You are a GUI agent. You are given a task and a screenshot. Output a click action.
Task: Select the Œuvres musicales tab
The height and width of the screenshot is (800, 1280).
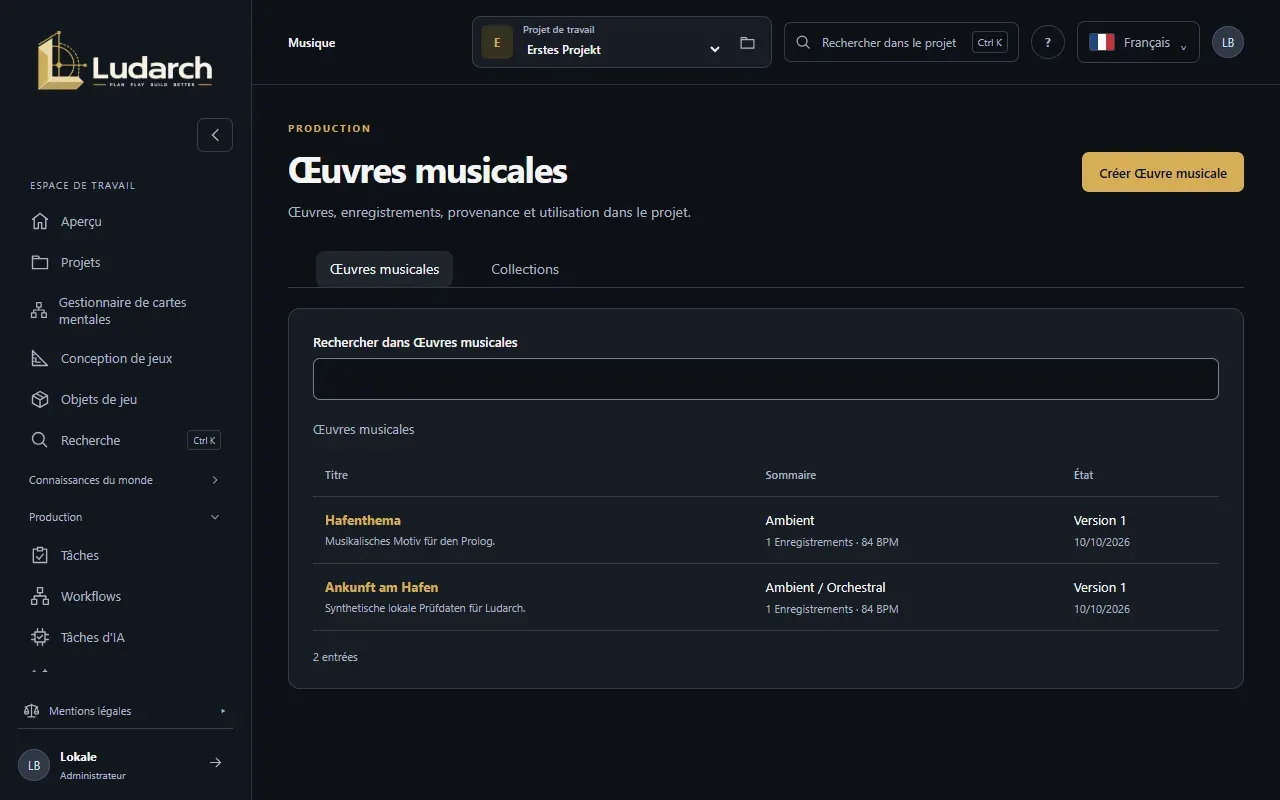tap(384, 269)
